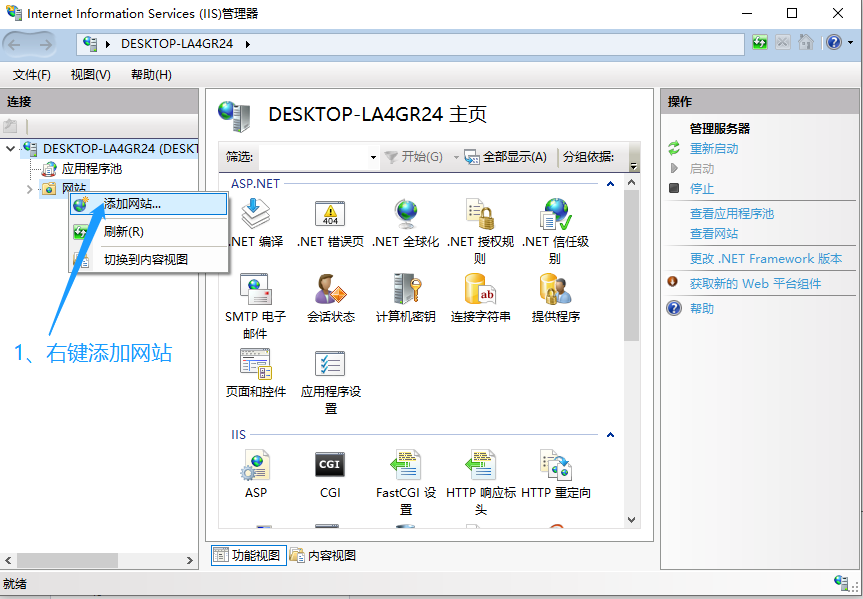This screenshot has height=599, width=863.
Task: Choose 刷新(R) from context menu
Action: (x=149, y=232)
